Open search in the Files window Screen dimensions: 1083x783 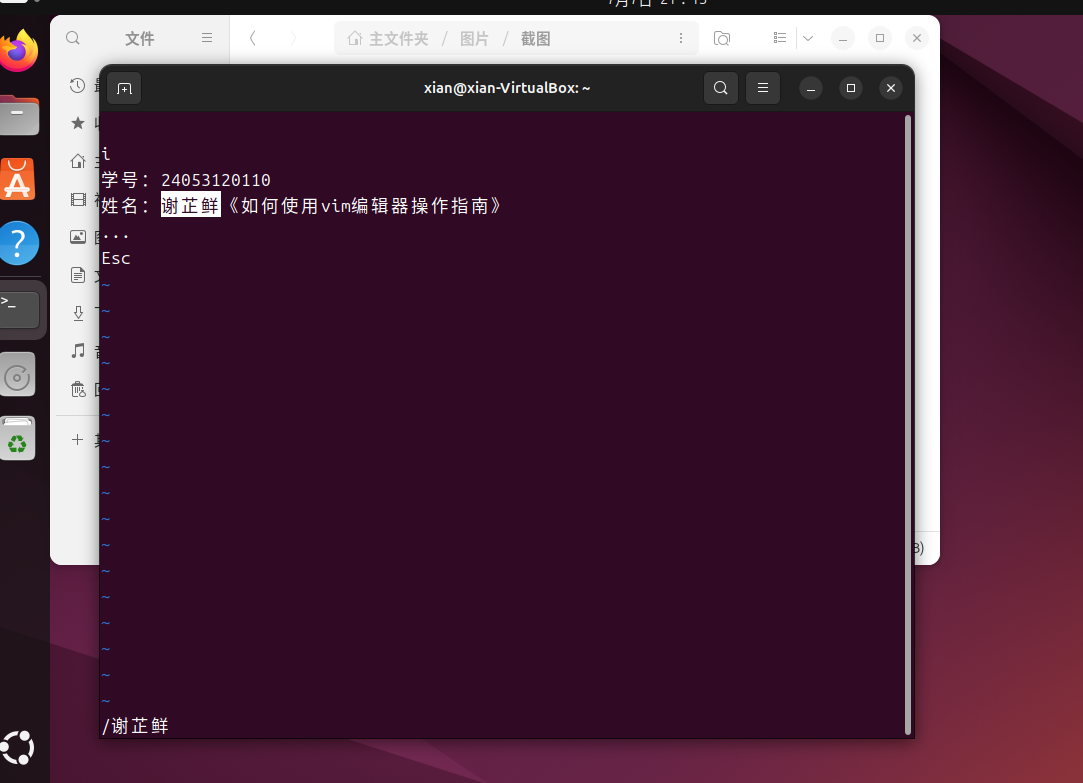(x=73, y=38)
